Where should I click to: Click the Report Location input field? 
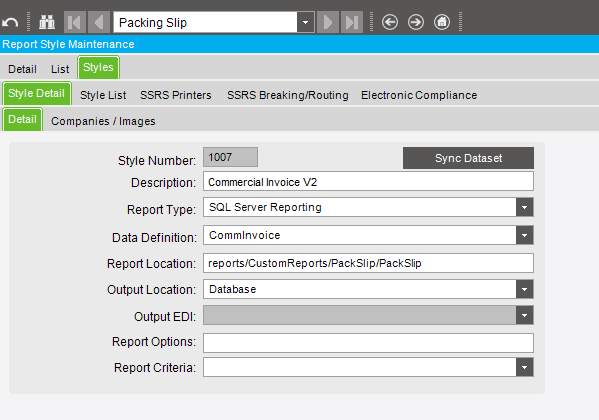click(x=368, y=263)
